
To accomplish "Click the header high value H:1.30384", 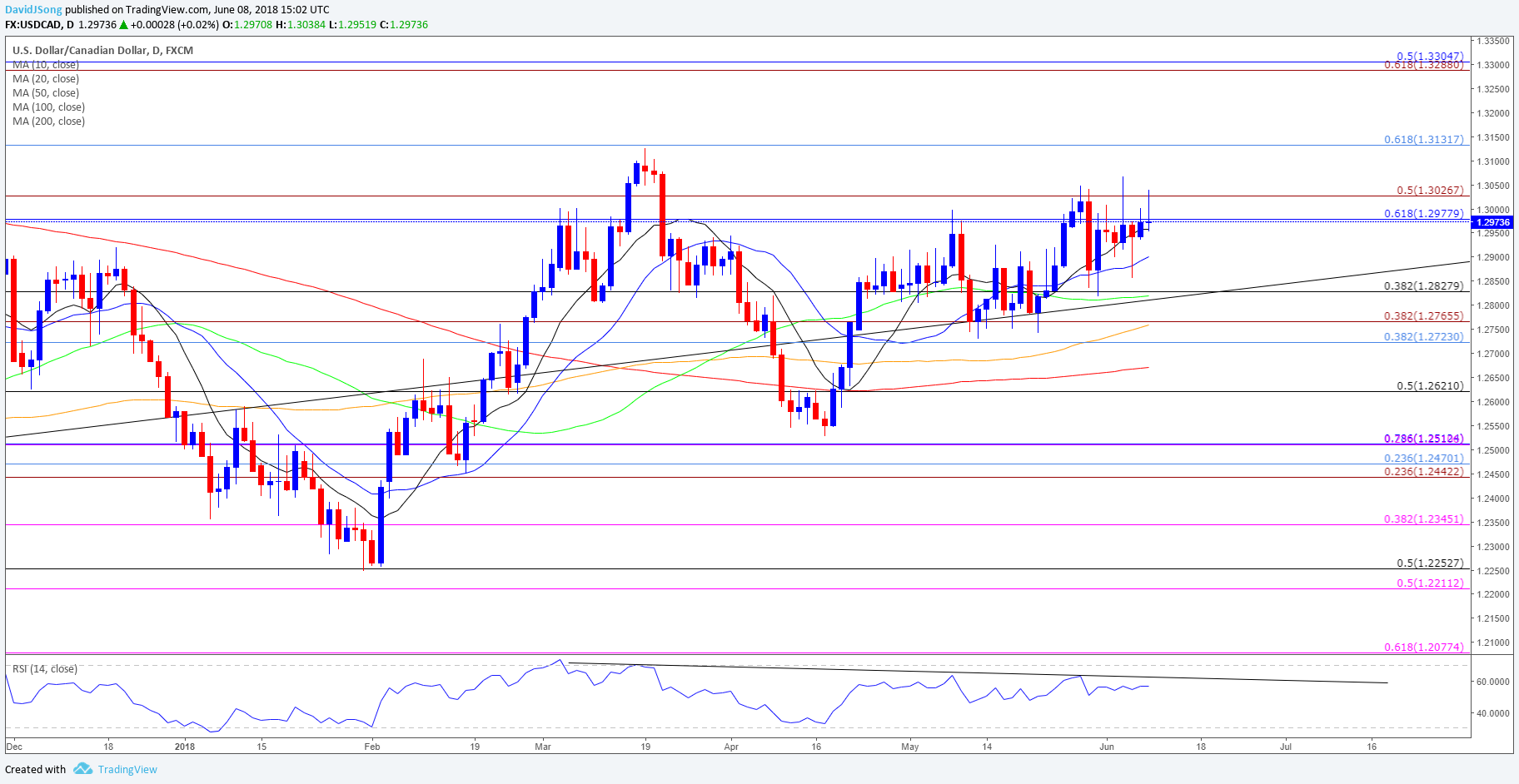I will click(301, 25).
